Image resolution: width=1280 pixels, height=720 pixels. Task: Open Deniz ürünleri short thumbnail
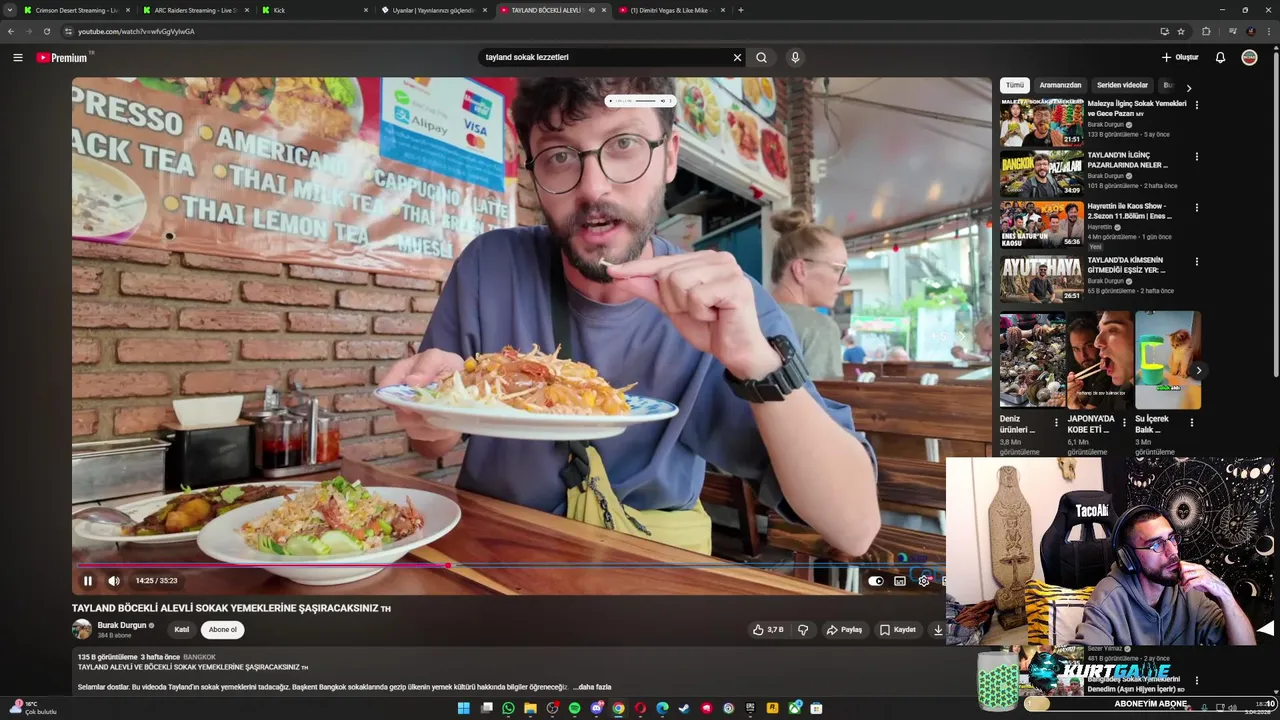click(1032, 360)
